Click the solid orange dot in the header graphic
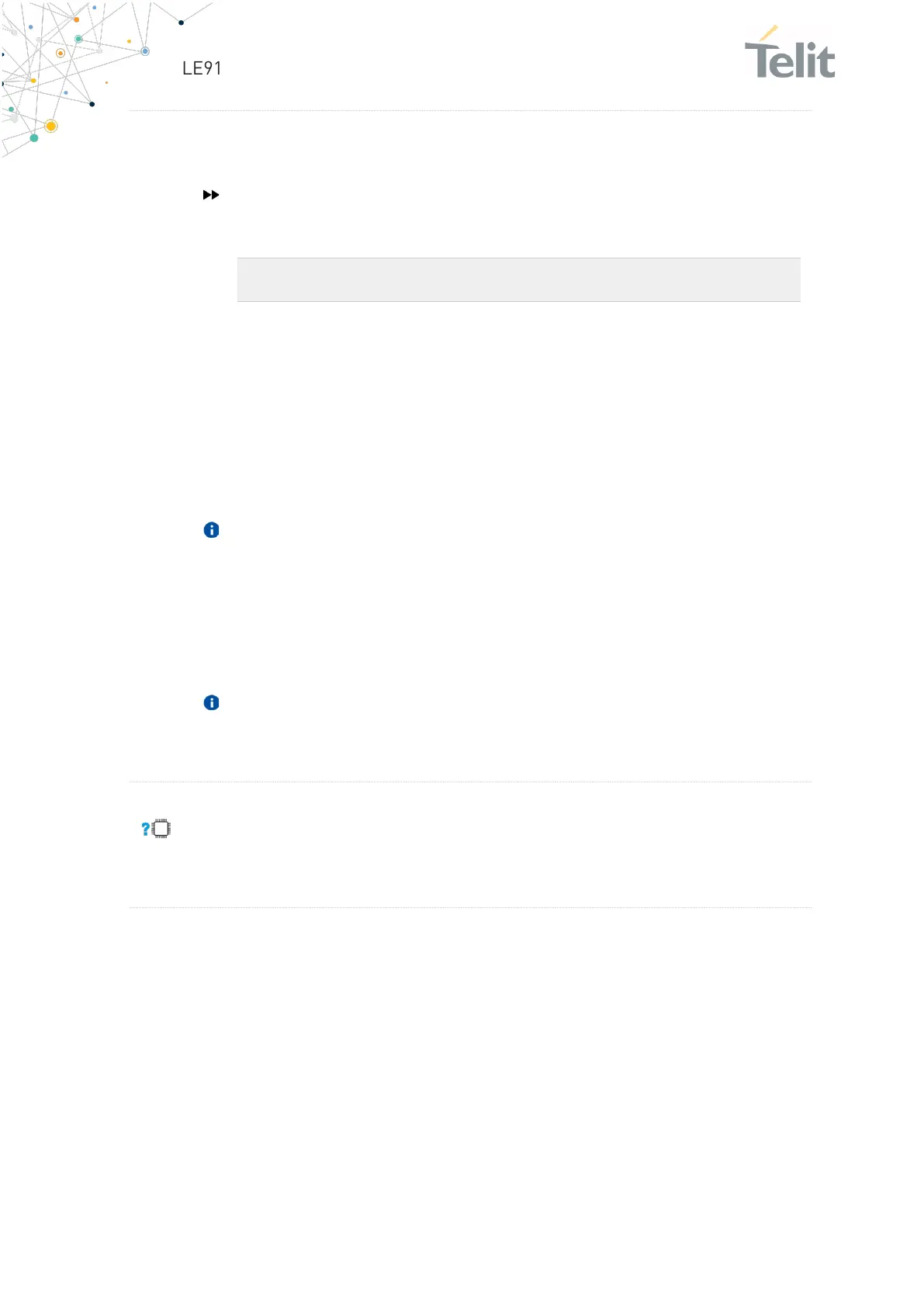The width and height of the screenshot is (924, 1307). 76,19
